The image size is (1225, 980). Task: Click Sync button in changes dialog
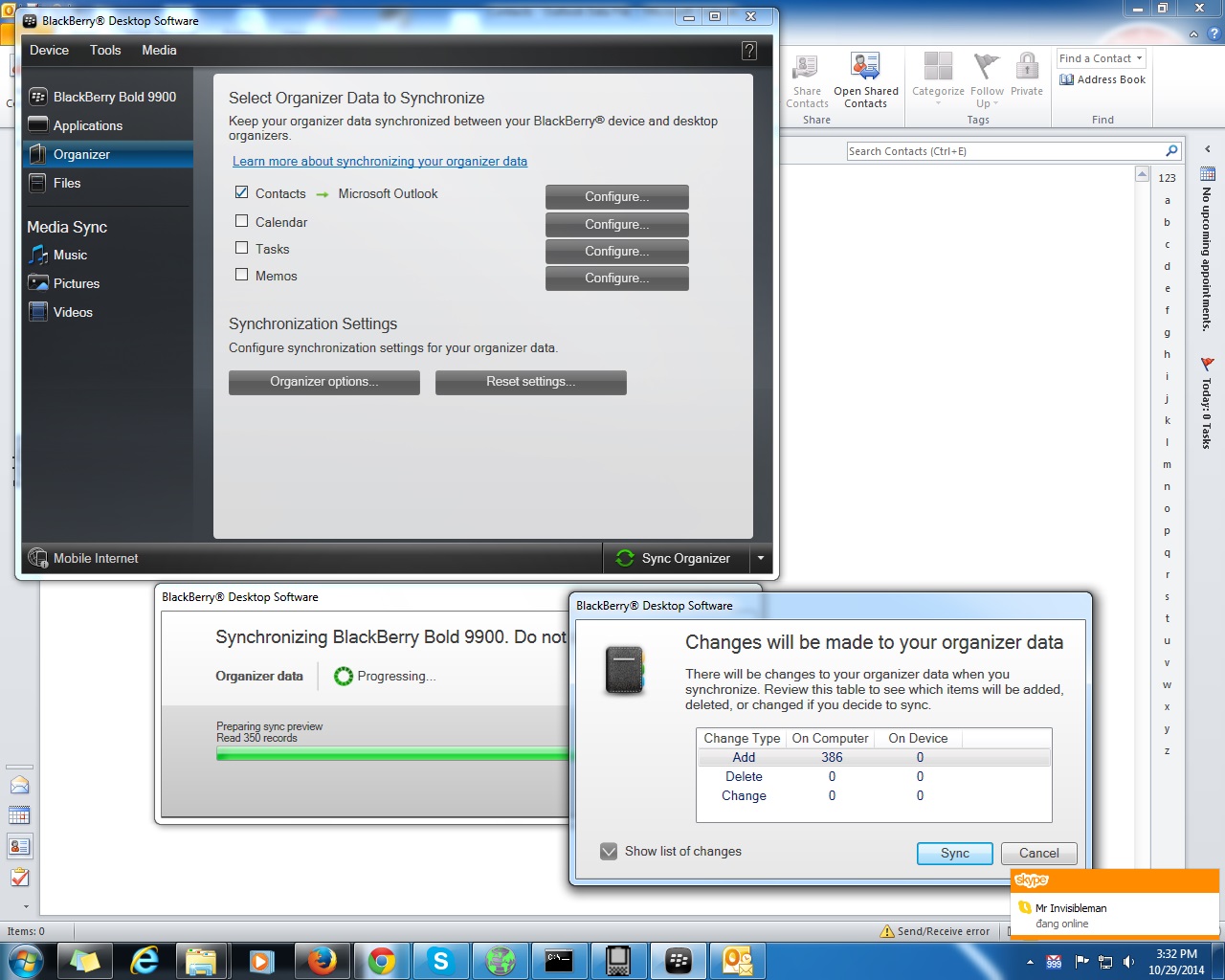(954, 853)
